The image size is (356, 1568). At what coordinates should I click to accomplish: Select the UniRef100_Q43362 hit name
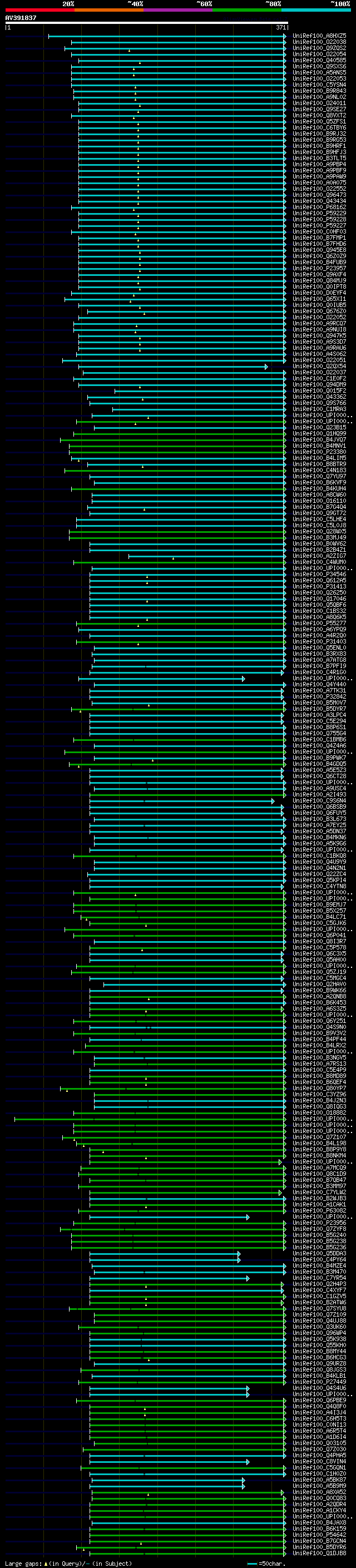pos(319,397)
